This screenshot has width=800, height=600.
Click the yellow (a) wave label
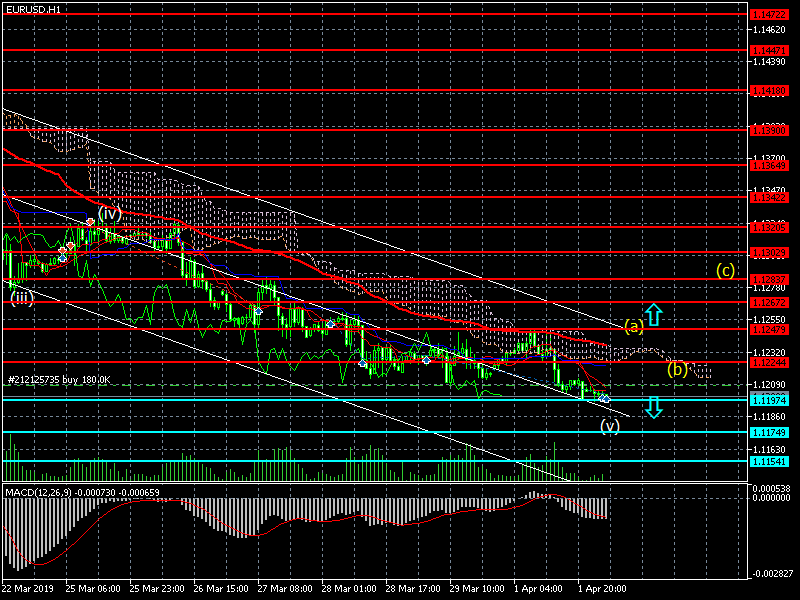coord(633,326)
